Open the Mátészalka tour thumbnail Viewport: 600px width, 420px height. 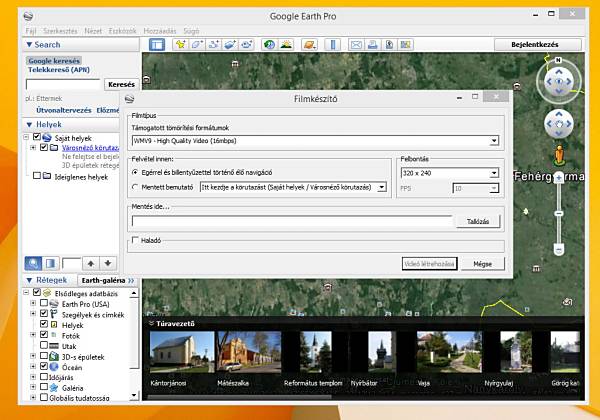click(x=249, y=352)
